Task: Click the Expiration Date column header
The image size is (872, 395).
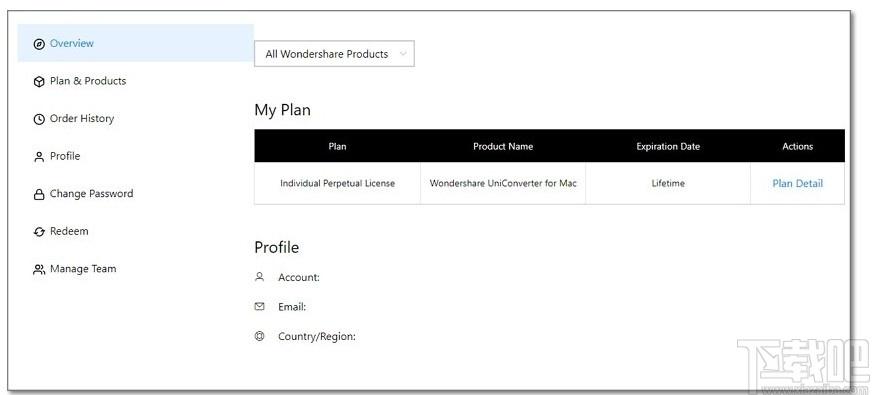Action: (x=668, y=146)
